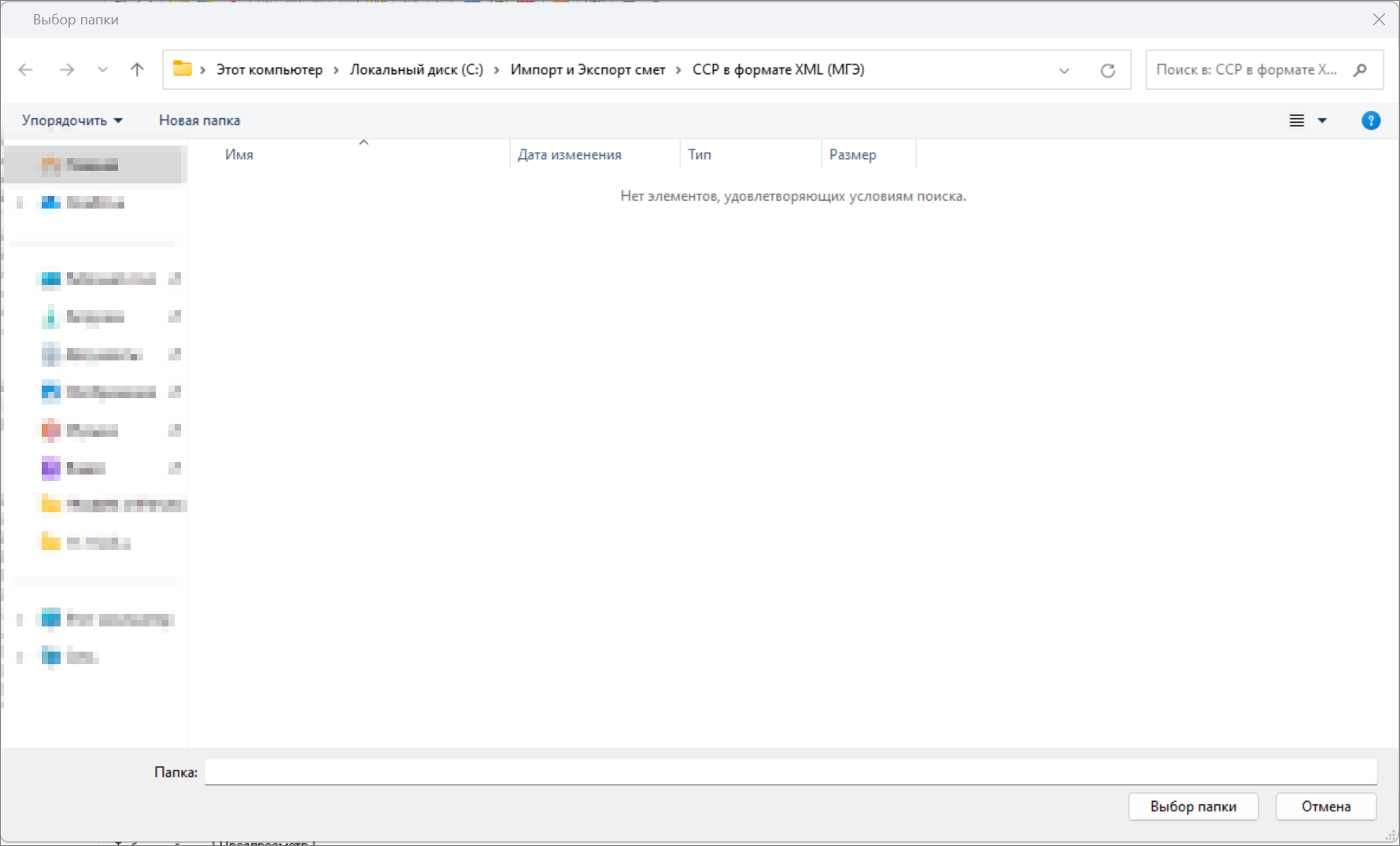Open the view options dropdown arrow
Image resolution: width=1400 pixels, height=846 pixels.
coord(1322,120)
